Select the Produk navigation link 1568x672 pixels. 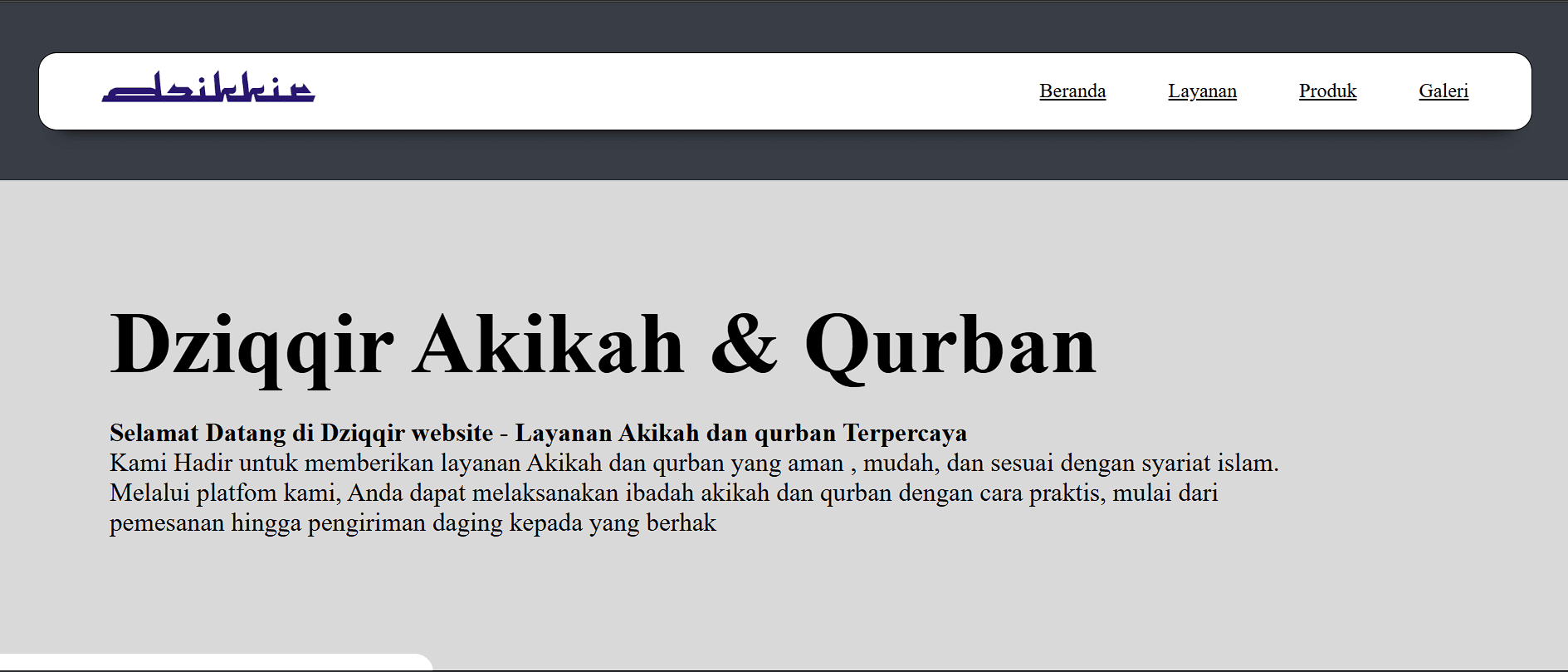(x=1327, y=91)
